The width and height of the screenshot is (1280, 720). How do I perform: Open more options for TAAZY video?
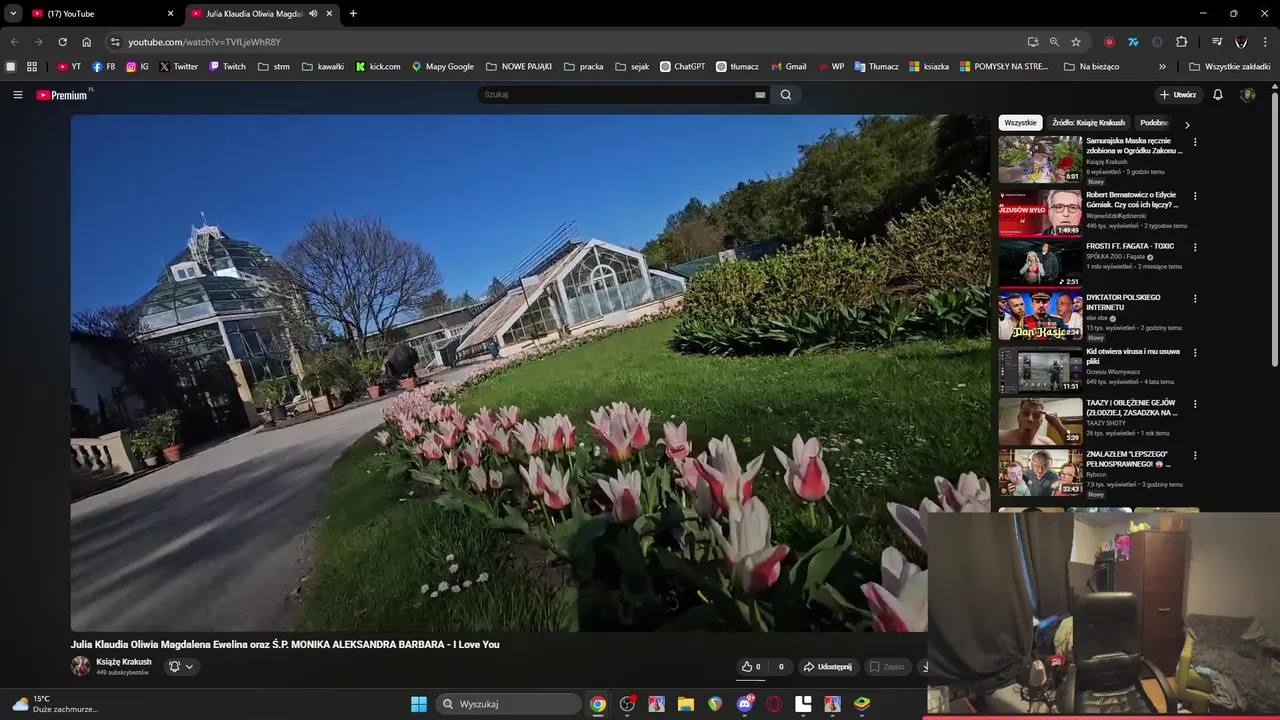click(x=1194, y=404)
